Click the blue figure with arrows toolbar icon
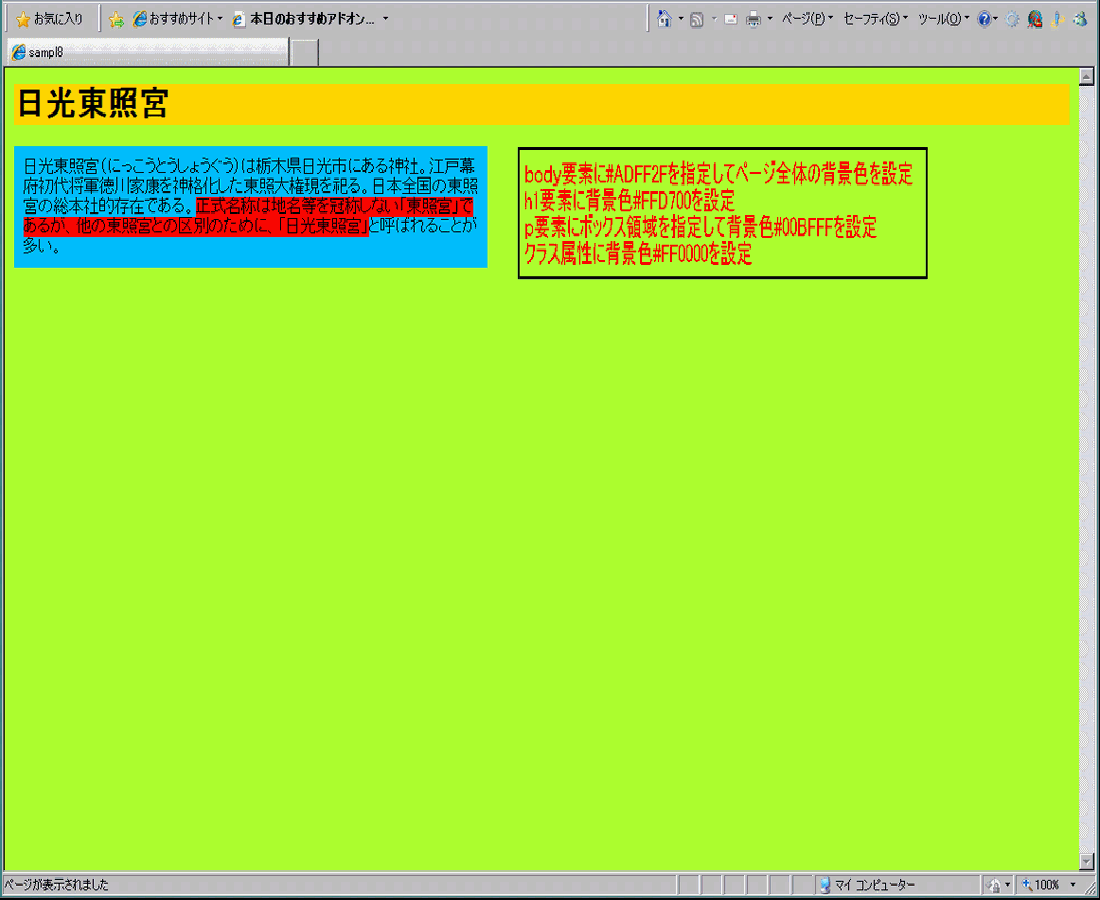The height and width of the screenshot is (900, 1100). (x=1057, y=20)
